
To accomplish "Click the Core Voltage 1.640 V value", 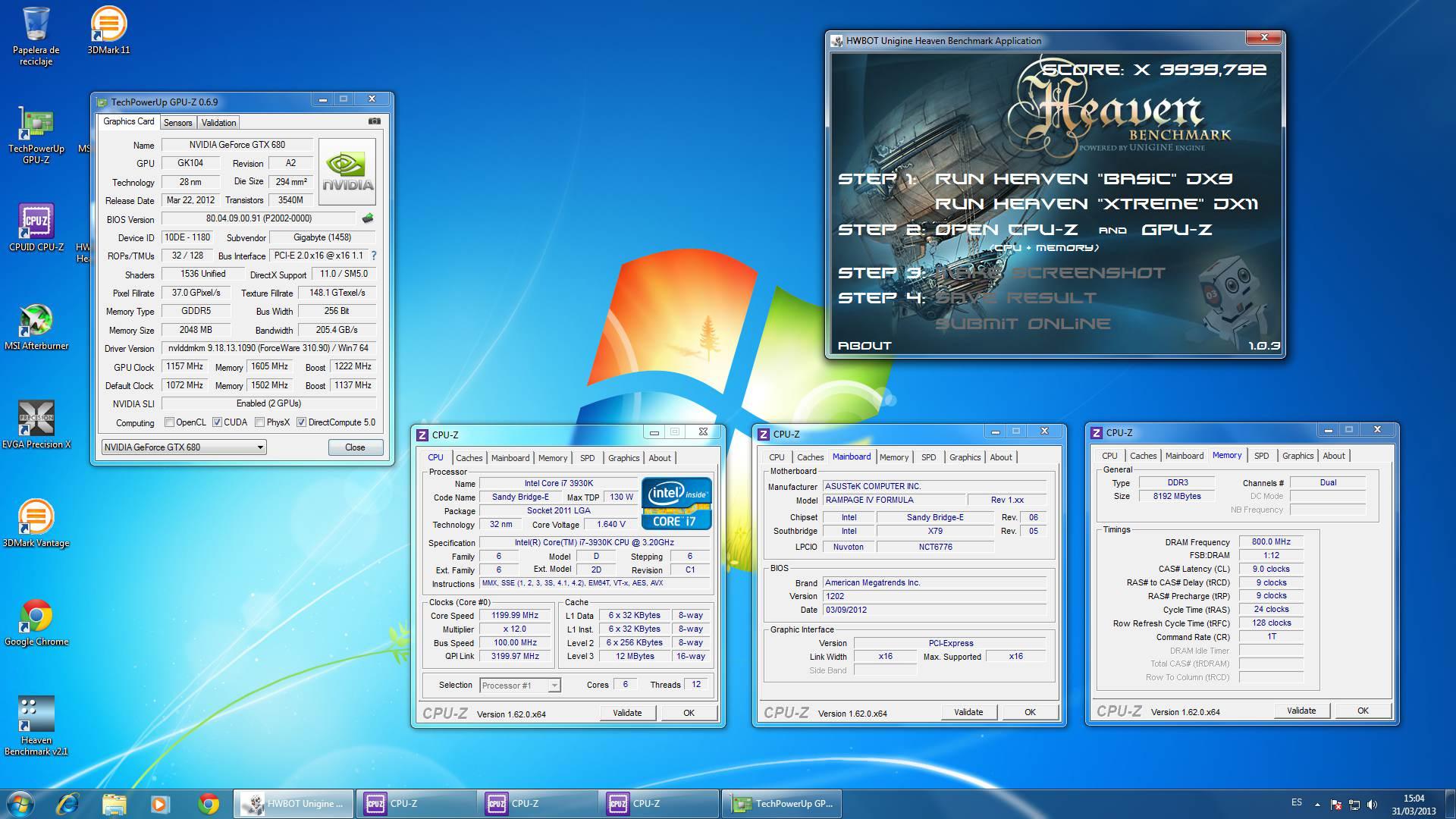I will coord(611,525).
